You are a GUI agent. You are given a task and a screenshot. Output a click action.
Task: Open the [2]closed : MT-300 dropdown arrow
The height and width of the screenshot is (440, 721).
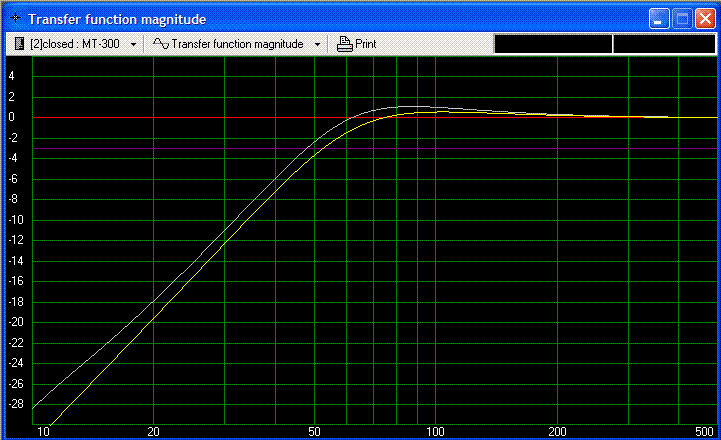pos(133,45)
